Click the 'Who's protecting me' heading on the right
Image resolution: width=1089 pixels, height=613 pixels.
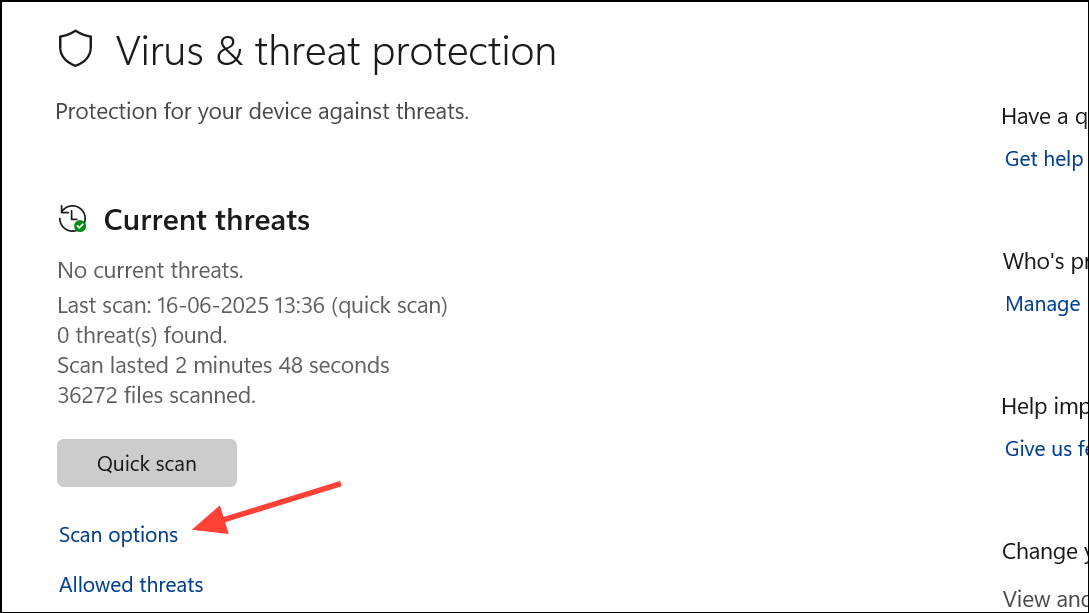pos(1045,262)
